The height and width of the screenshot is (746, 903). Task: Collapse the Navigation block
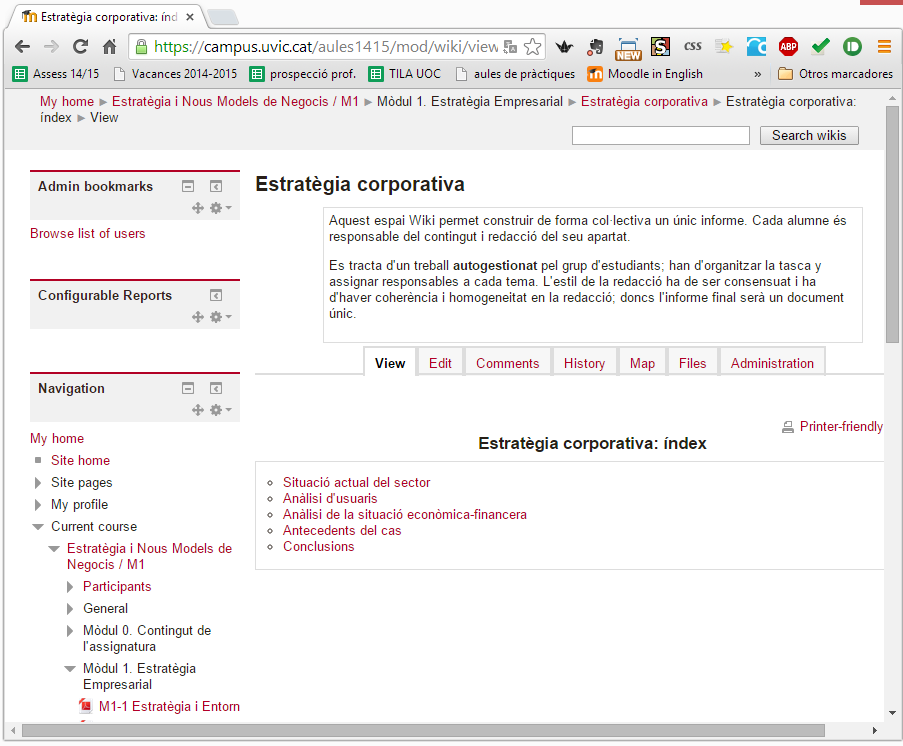[x=187, y=388]
